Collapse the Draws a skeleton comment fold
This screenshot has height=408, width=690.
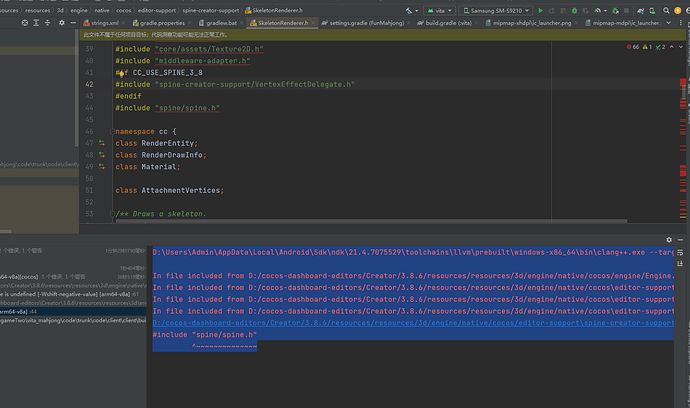coord(112,214)
